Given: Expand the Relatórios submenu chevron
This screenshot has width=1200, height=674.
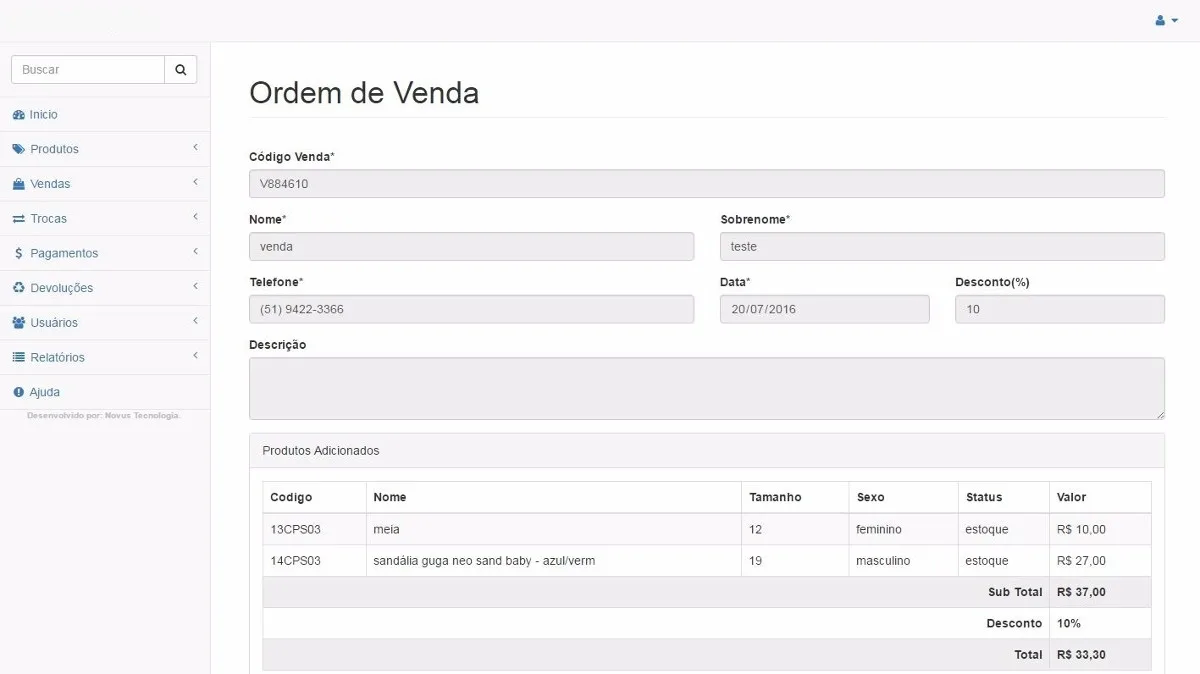Looking at the screenshot, I should coord(195,356).
